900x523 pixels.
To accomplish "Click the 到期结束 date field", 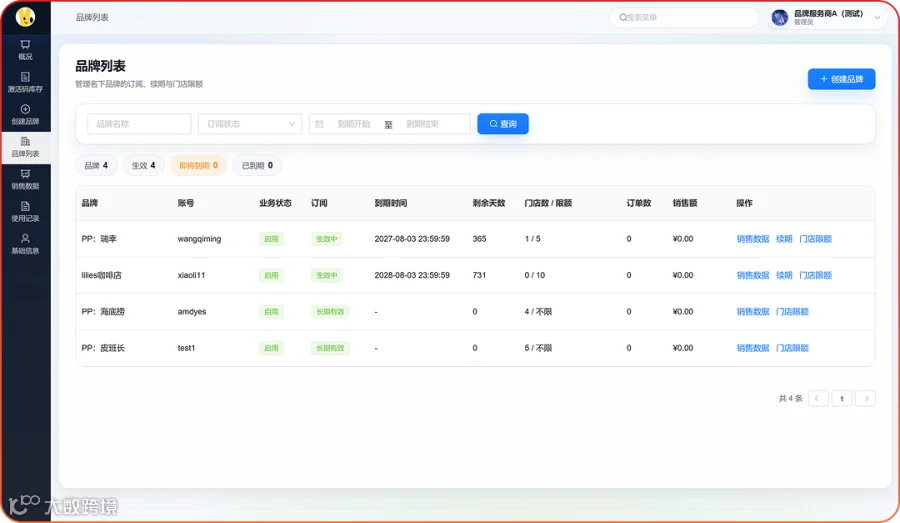I will click(422, 124).
